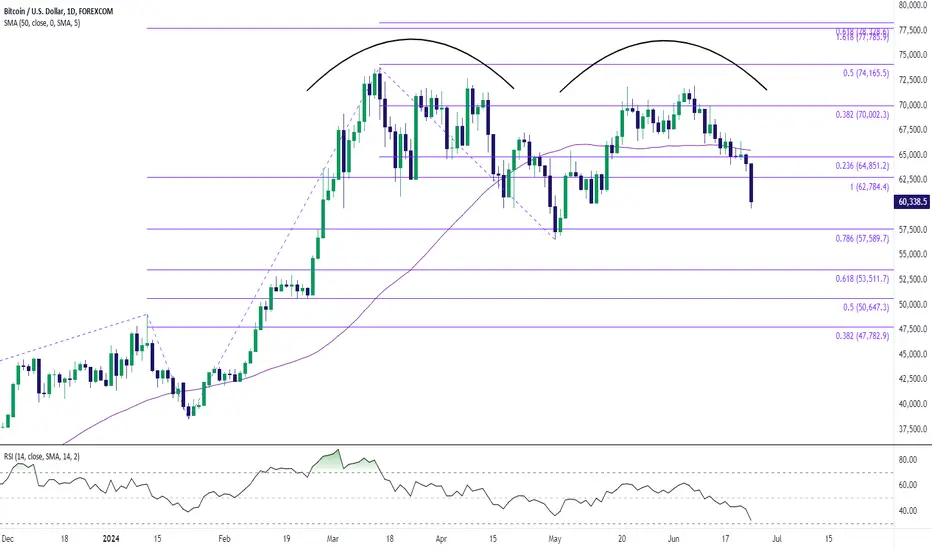Click the Jul date axis label

point(777,539)
